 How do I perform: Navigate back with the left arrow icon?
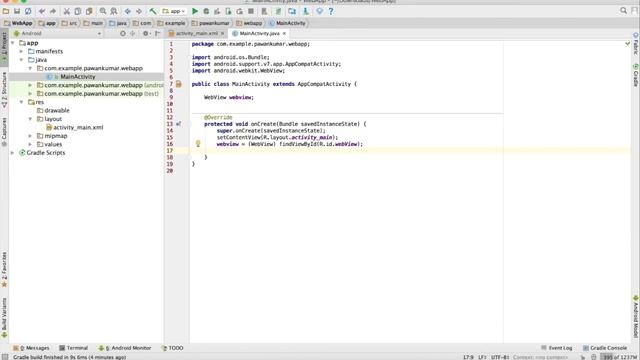[x=128, y=11]
